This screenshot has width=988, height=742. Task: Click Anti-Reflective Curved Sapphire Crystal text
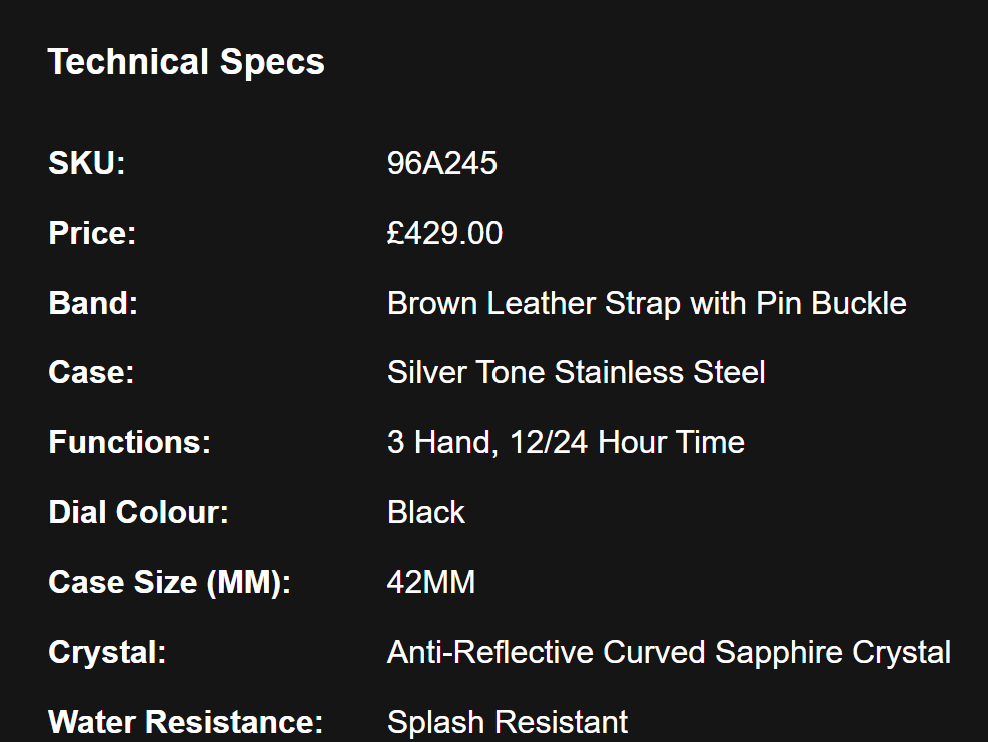[x=669, y=652]
